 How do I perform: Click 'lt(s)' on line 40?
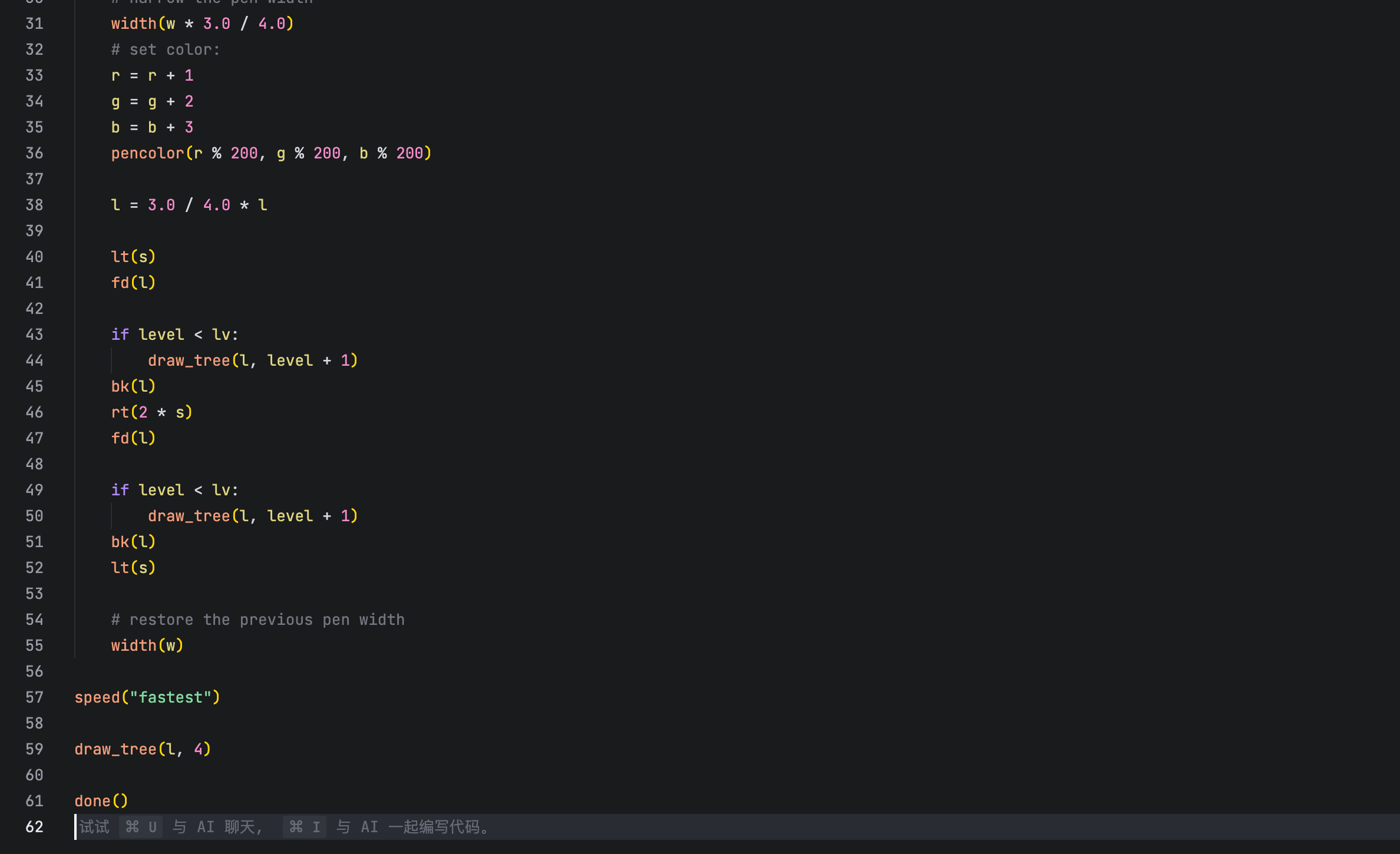pos(133,257)
